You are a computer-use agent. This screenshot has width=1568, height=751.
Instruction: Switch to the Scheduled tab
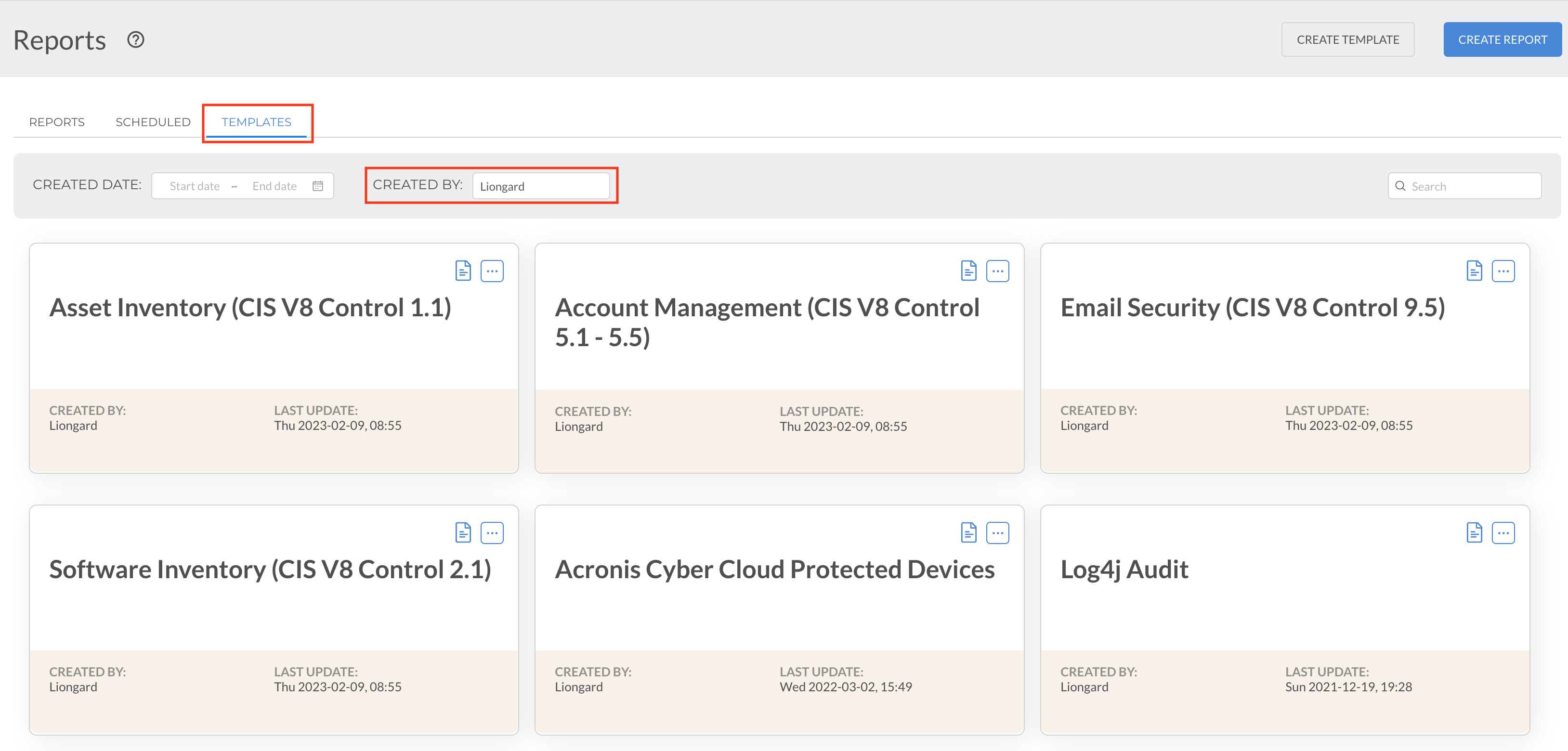click(153, 122)
